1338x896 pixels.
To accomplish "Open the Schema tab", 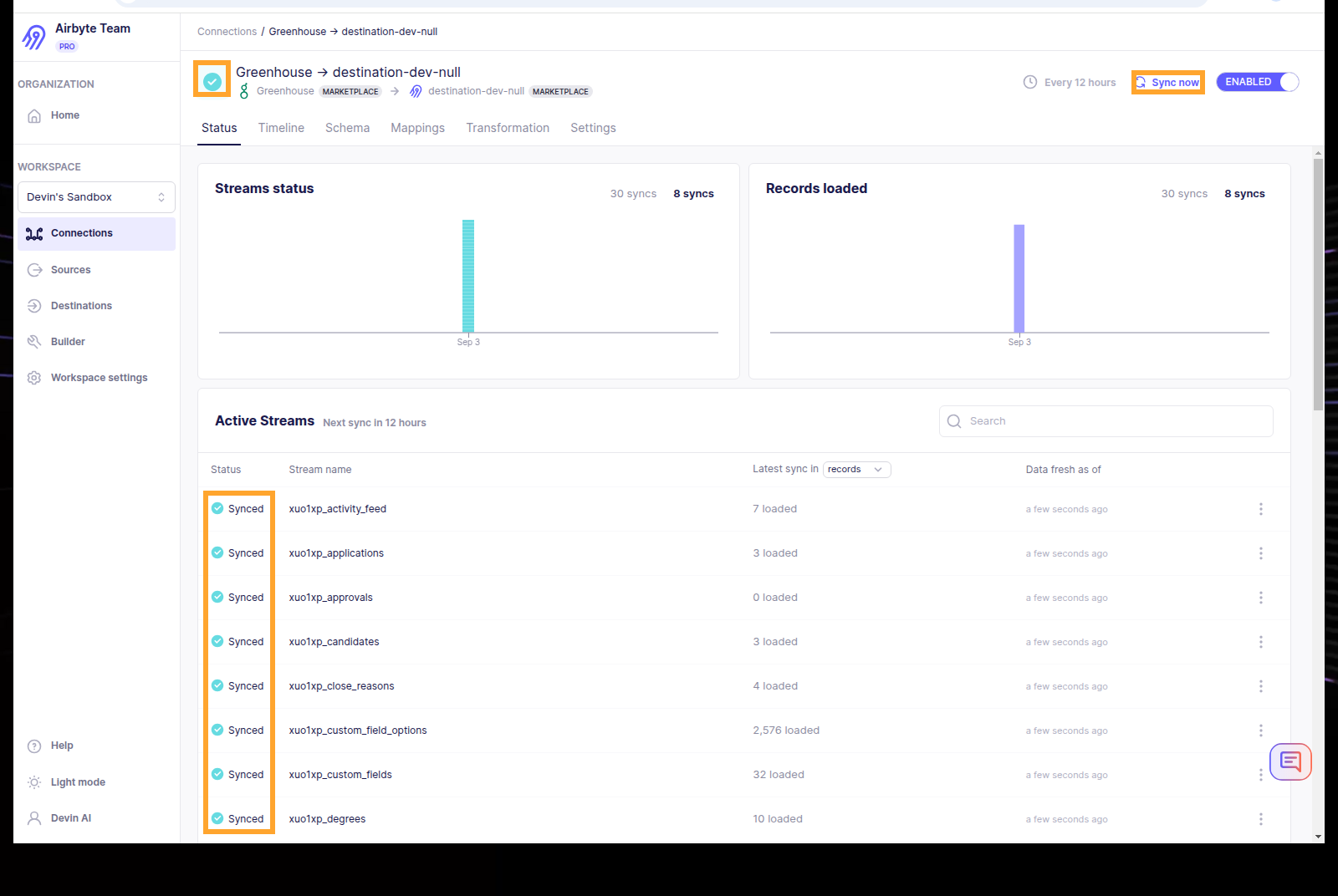I will [347, 128].
